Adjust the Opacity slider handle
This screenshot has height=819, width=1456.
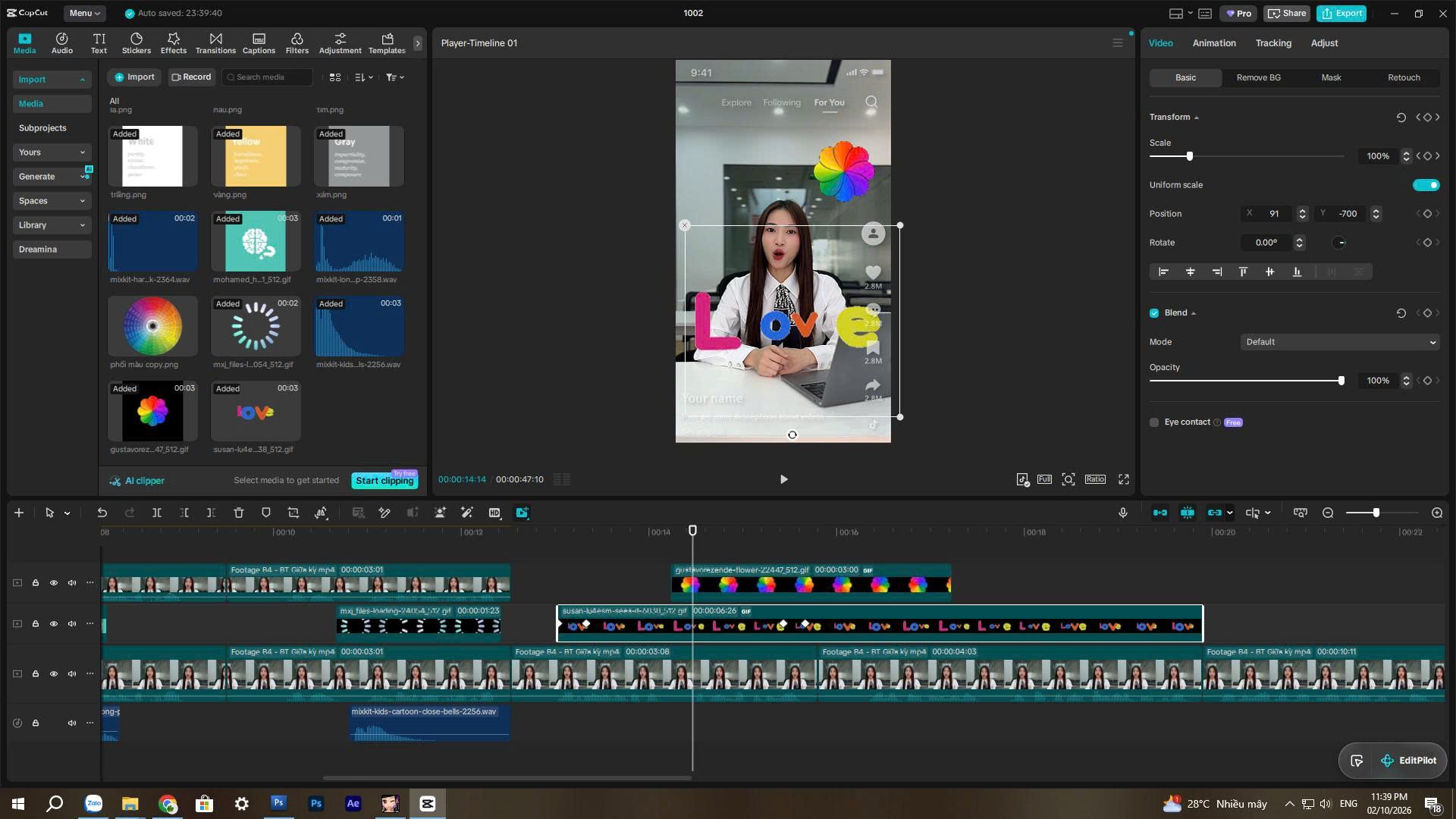(1341, 381)
